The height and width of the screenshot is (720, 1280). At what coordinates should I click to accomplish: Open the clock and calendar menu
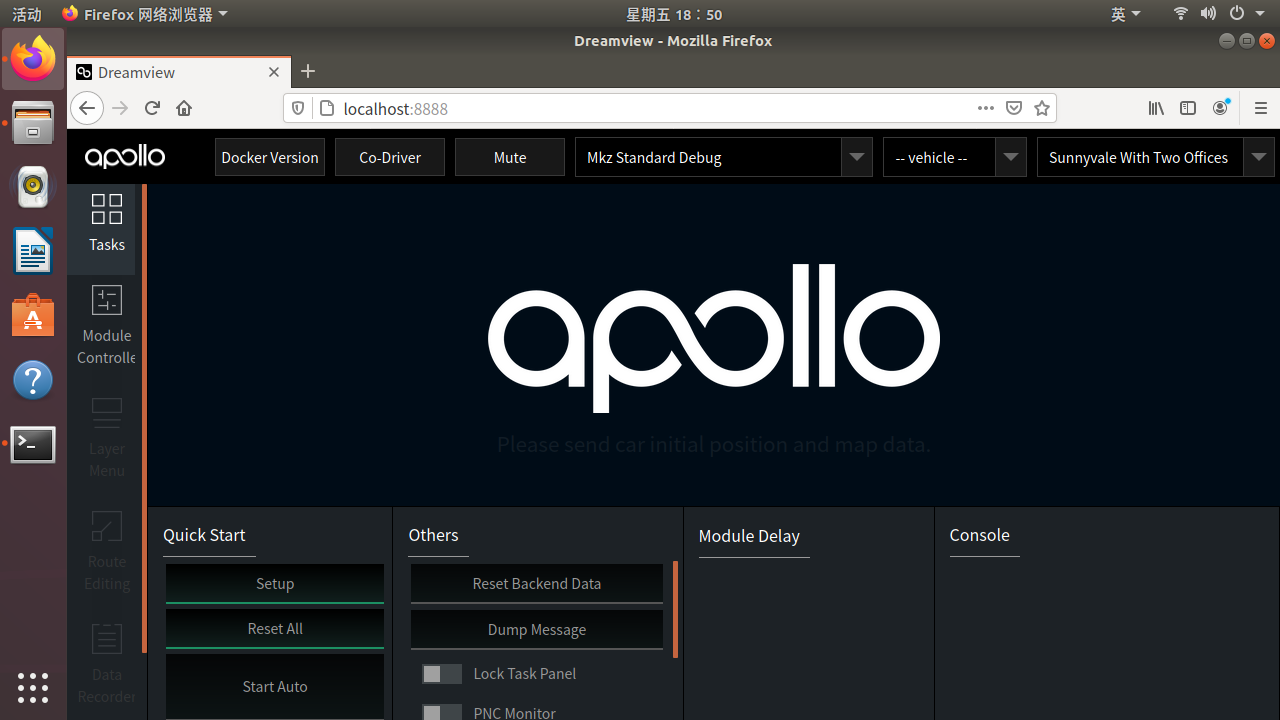click(674, 14)
